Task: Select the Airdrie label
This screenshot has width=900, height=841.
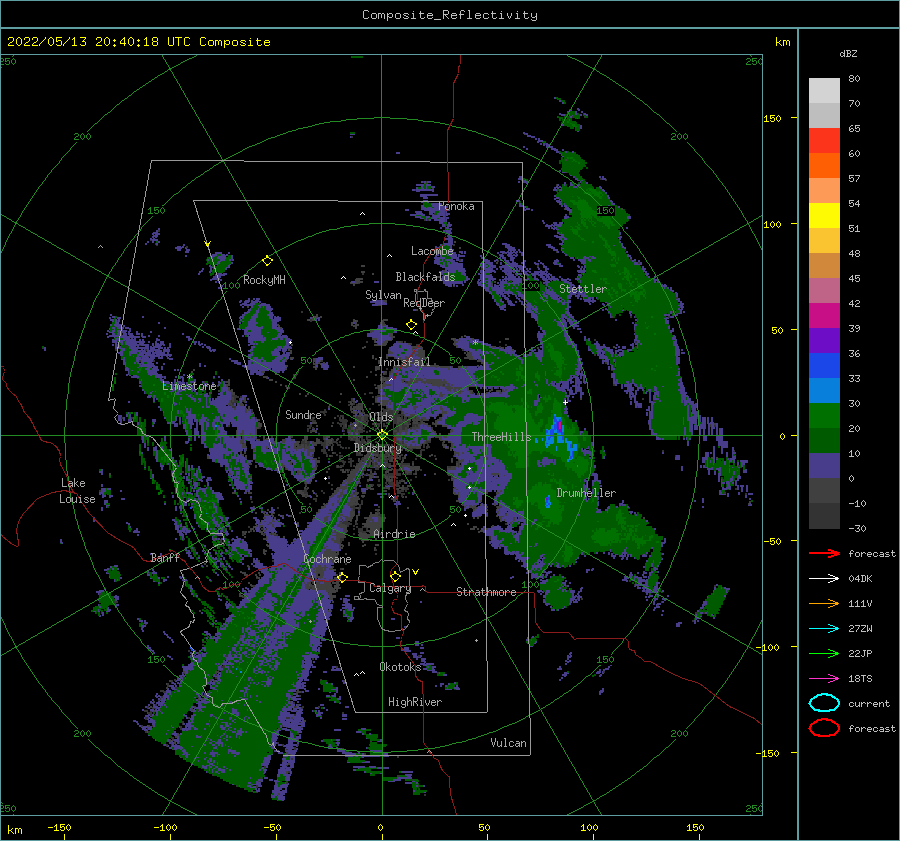Action: 394,534
